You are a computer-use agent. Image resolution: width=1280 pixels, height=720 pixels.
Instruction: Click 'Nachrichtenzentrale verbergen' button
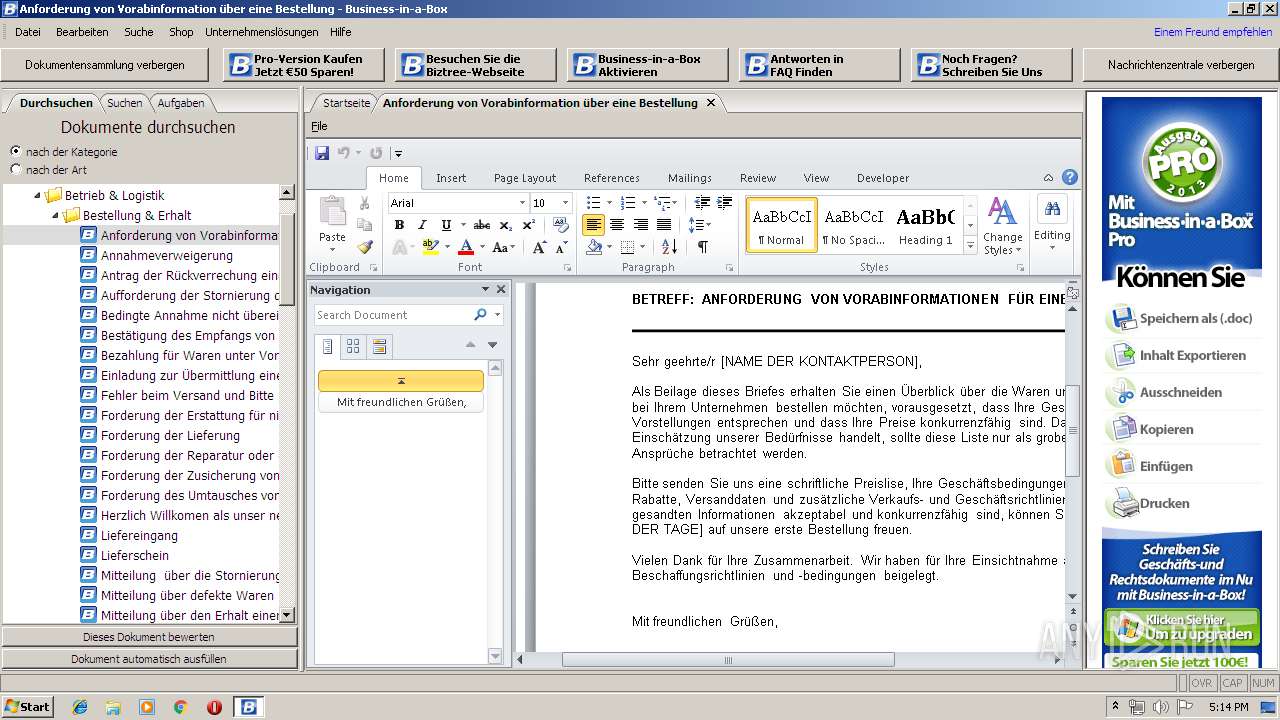[1181, 65]
